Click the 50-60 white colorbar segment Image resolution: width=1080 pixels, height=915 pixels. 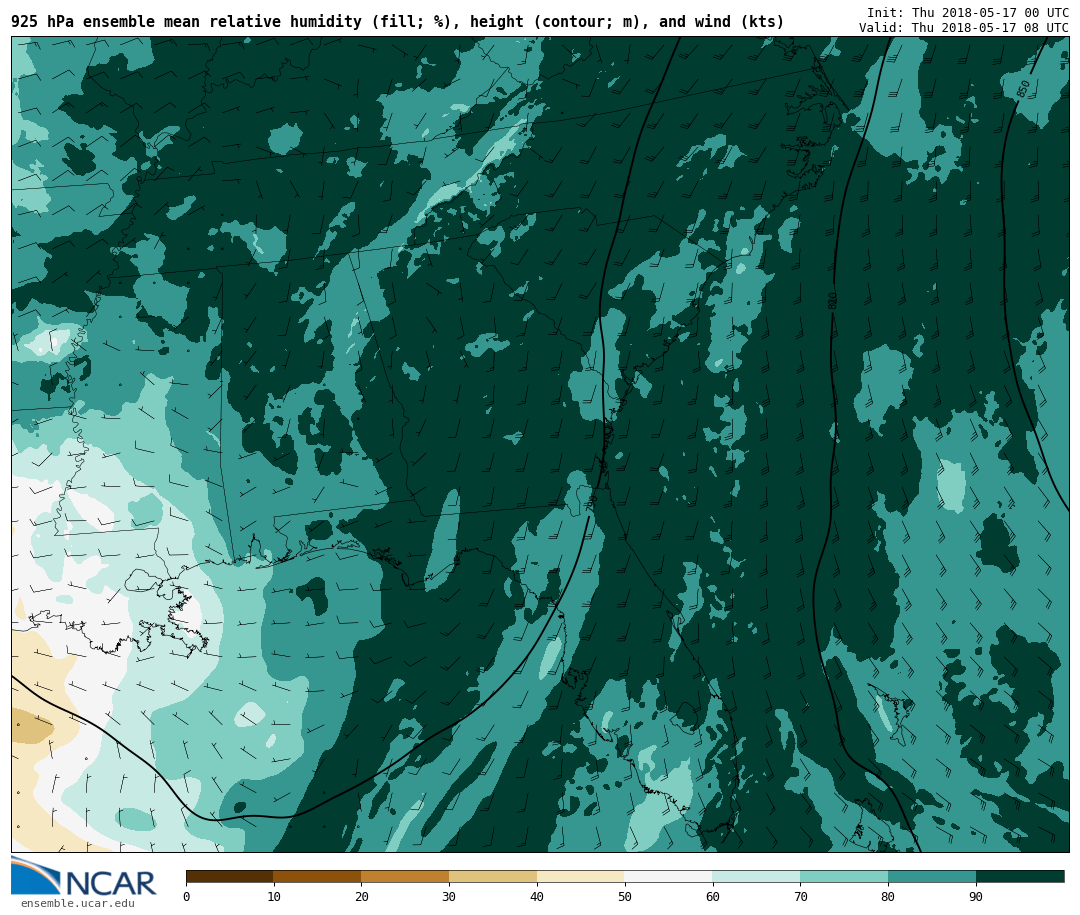click(x=669, y=877)
